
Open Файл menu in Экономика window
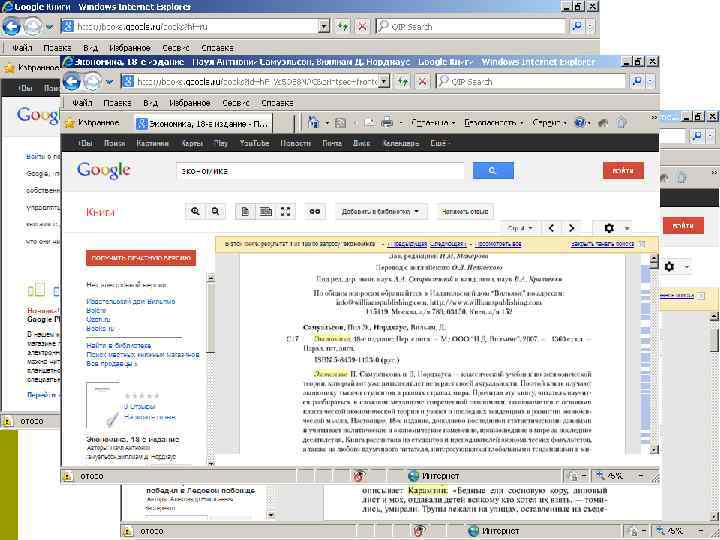point(82,103)
